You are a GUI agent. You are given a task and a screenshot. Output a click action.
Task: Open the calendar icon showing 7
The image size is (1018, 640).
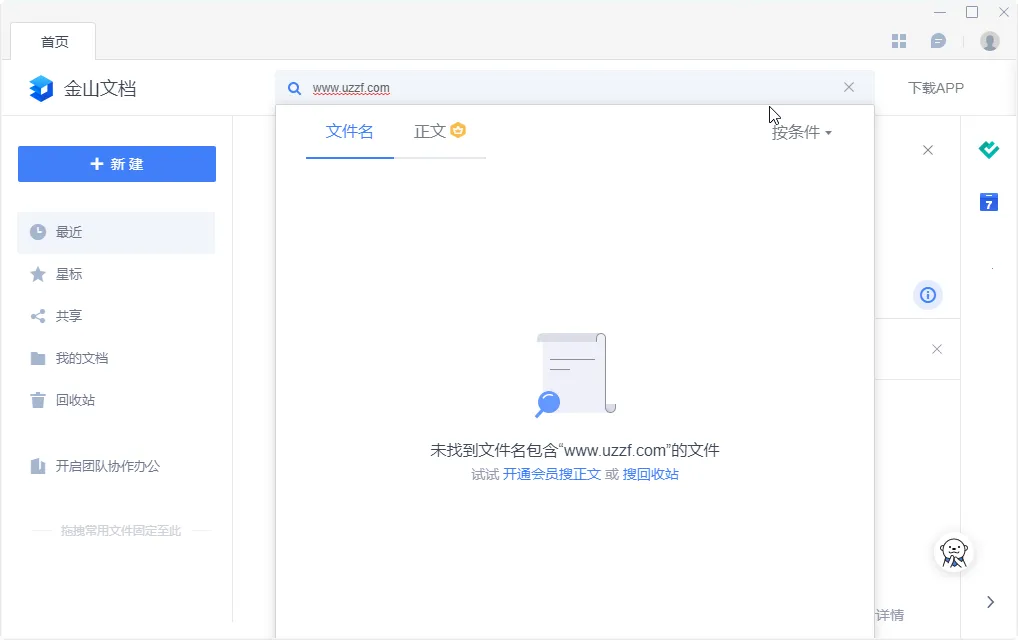pos(988,201)
